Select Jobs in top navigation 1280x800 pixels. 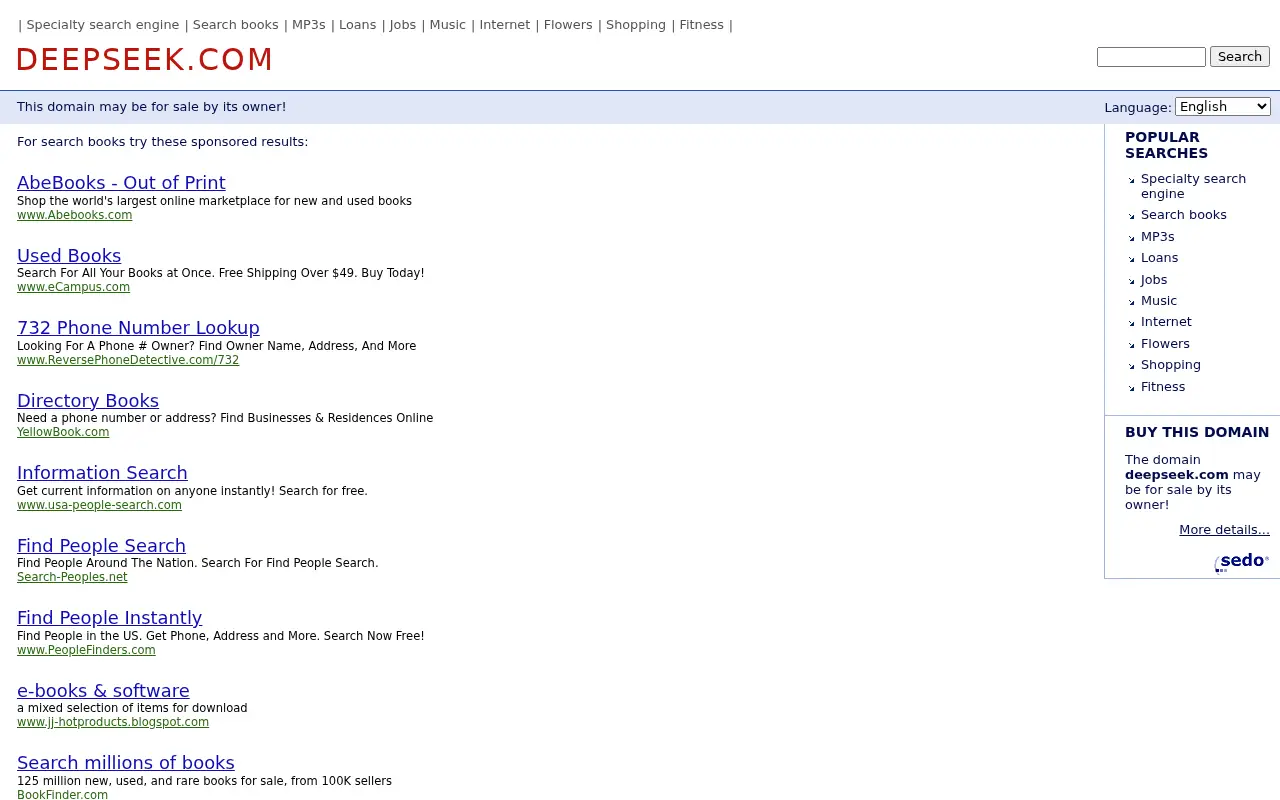pos(402,25)
